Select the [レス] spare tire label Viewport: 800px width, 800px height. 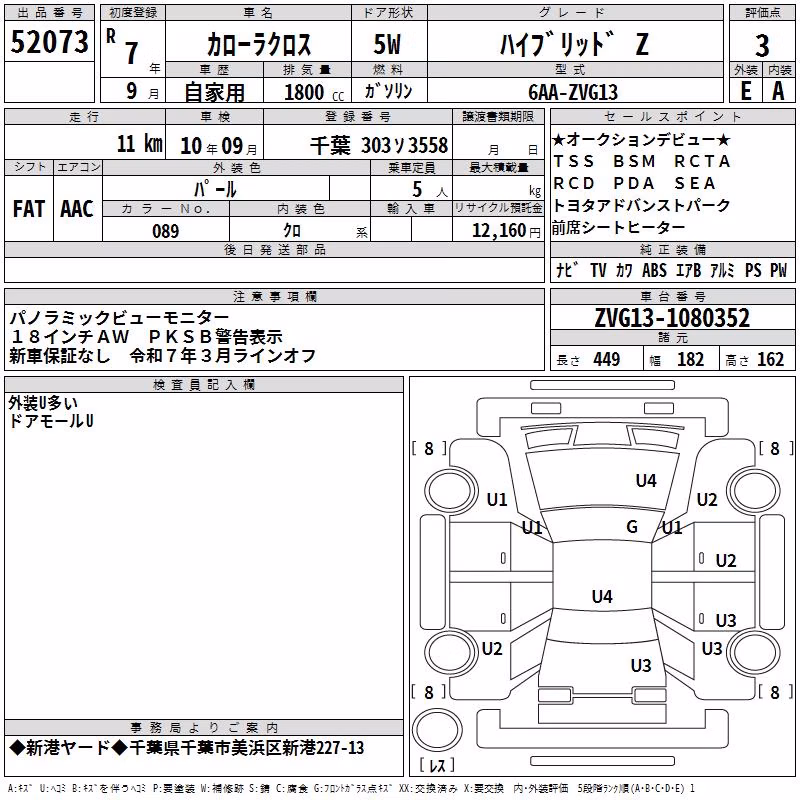(437, 765)
